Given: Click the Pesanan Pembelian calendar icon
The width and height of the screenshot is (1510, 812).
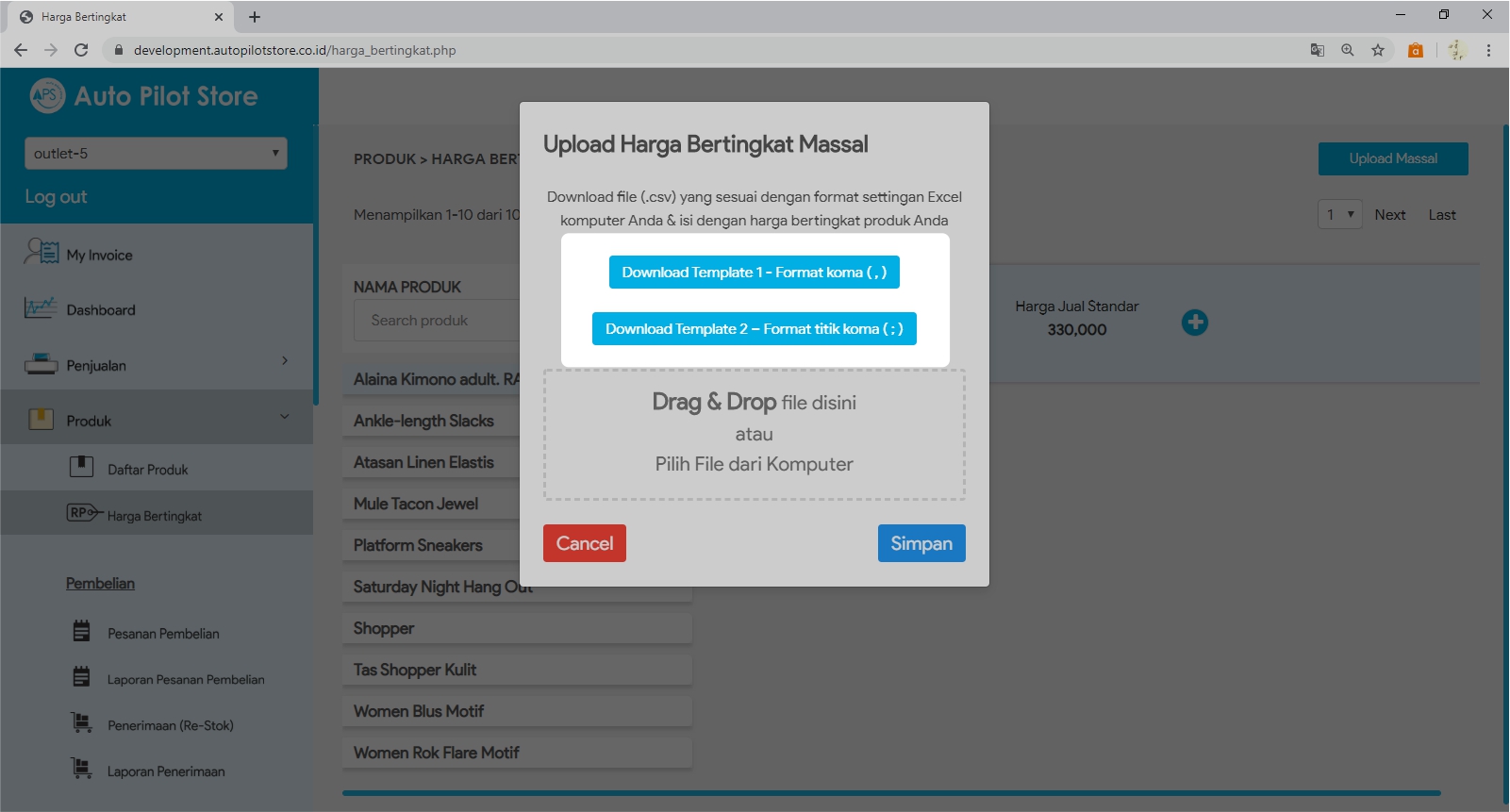Looking at the screenshot, I should pos(82,631).
